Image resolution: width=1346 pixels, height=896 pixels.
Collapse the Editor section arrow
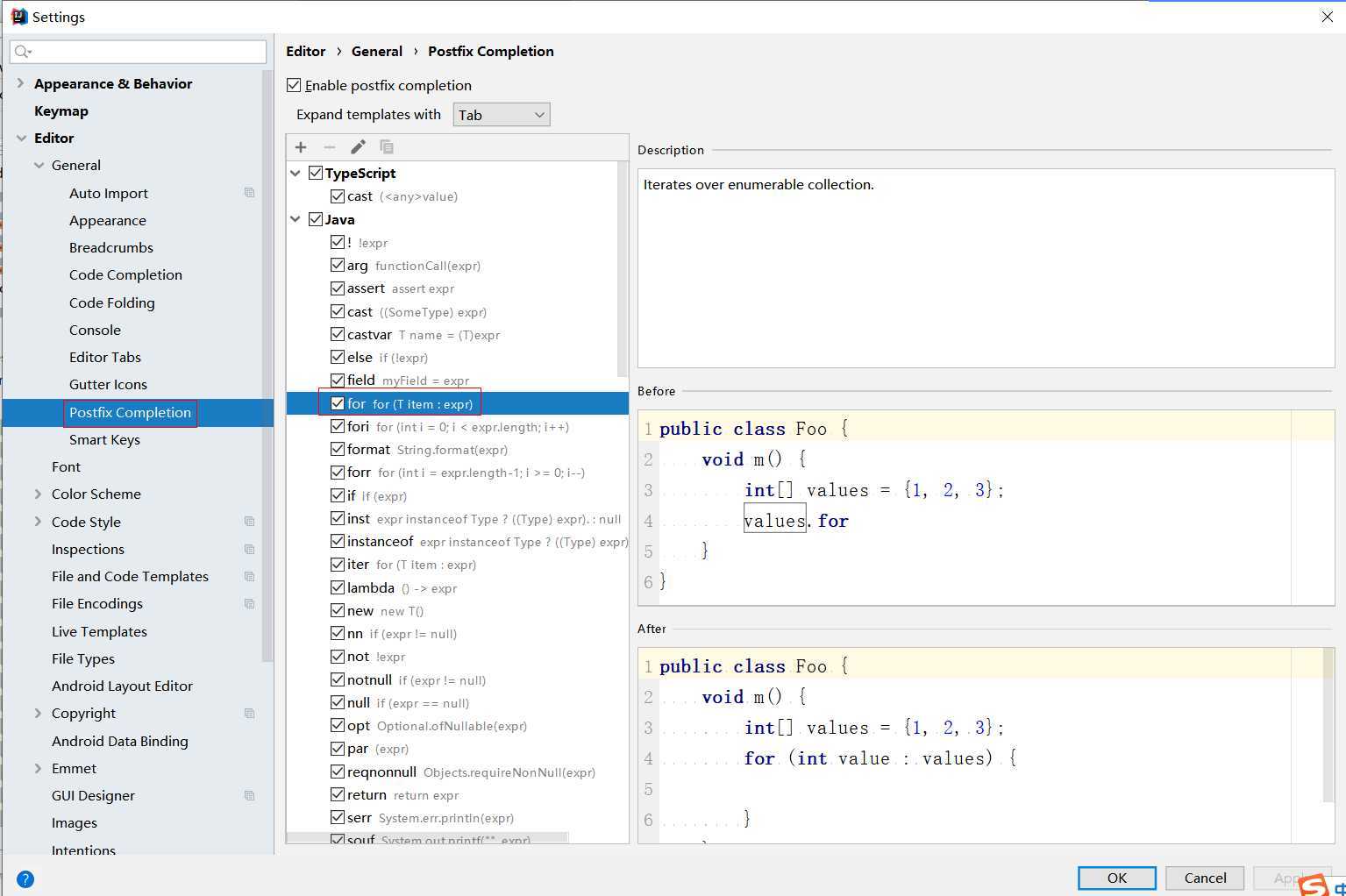coord(21,138)
